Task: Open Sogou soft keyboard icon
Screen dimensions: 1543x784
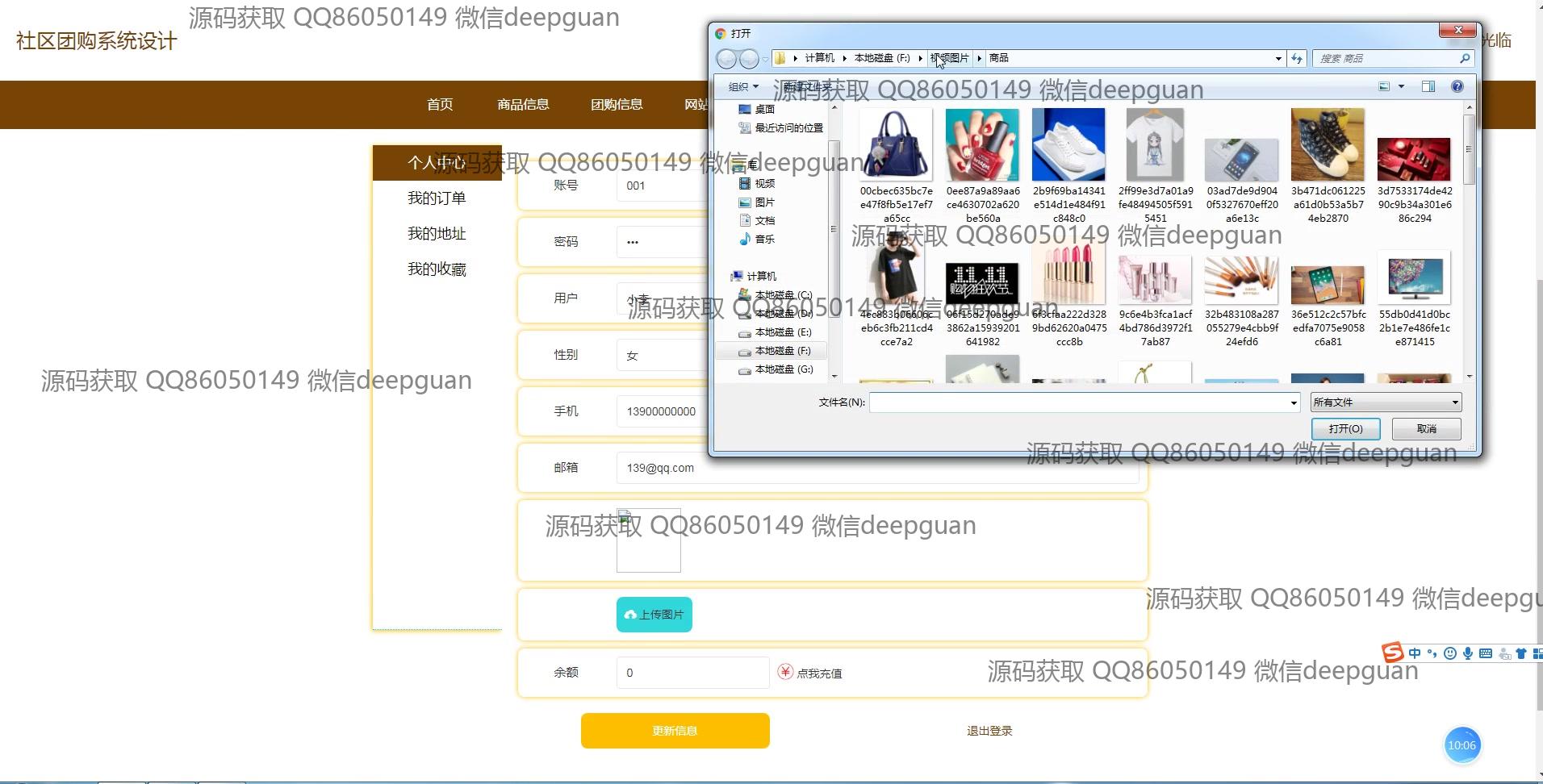Action: [x=1486, y=653]
